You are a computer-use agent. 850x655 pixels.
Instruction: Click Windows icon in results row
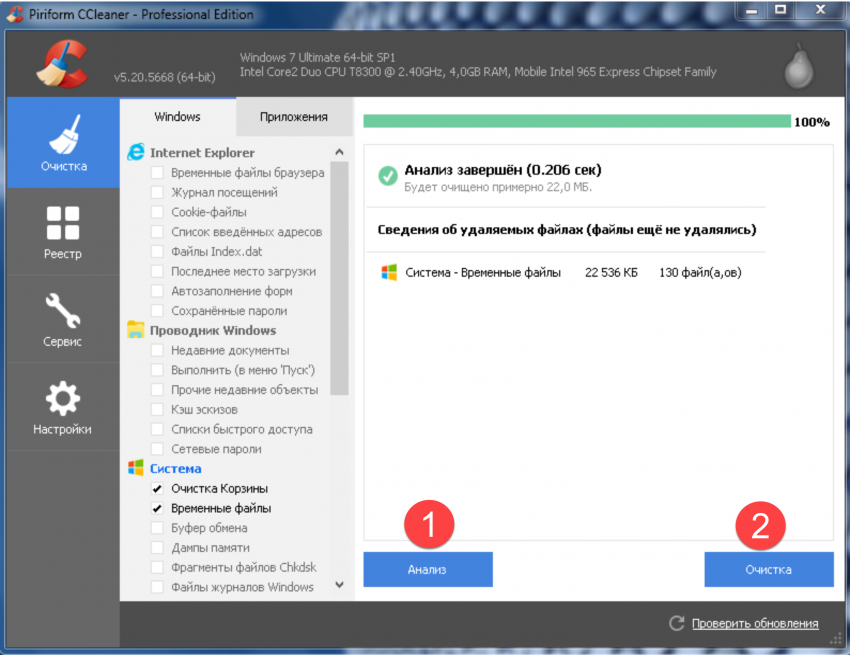coord(389,272)
